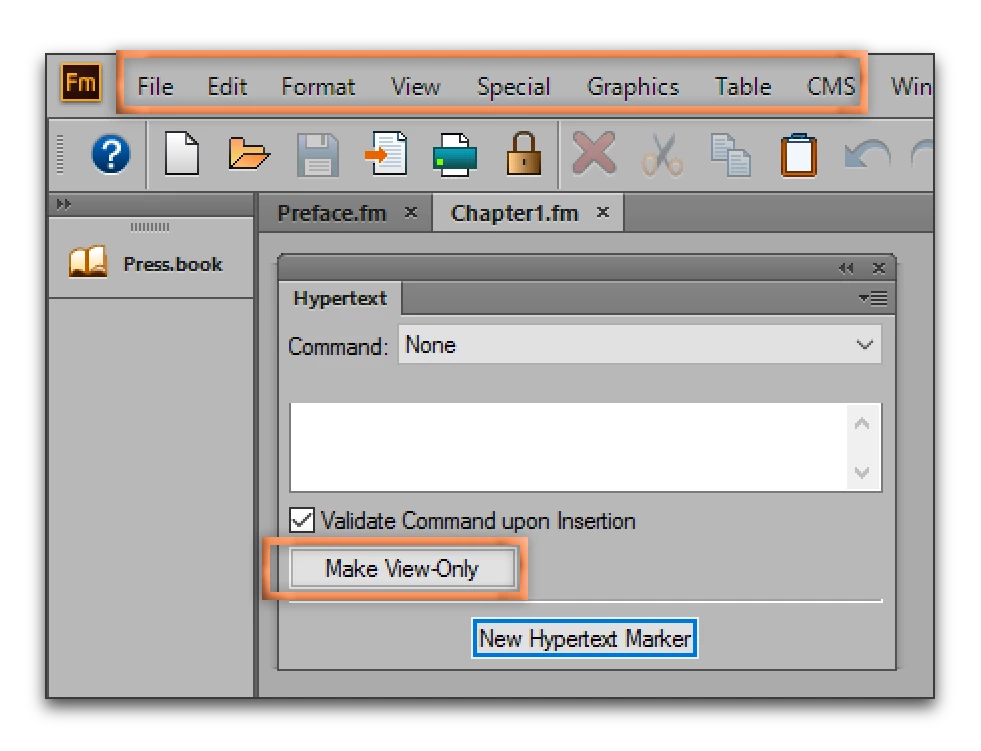Image resolution: width=981 pixels, height=751 pixels.
Task: Click the New Hypertext Marker button
Action: 584,638
